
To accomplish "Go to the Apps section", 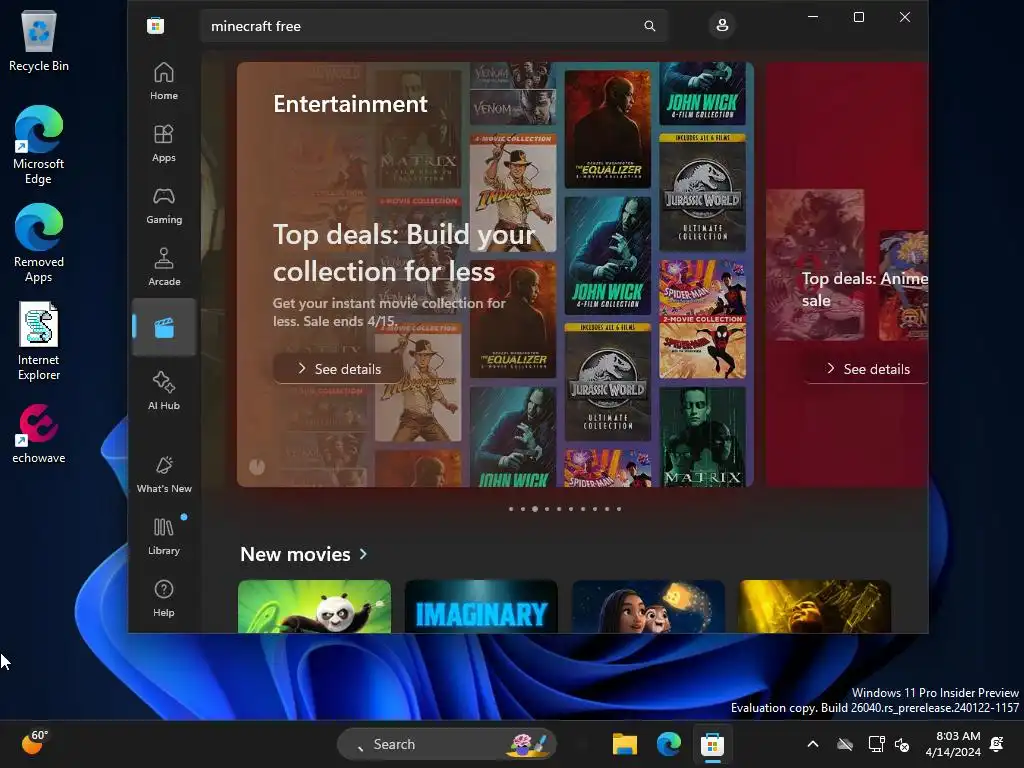I will (164, 143).
